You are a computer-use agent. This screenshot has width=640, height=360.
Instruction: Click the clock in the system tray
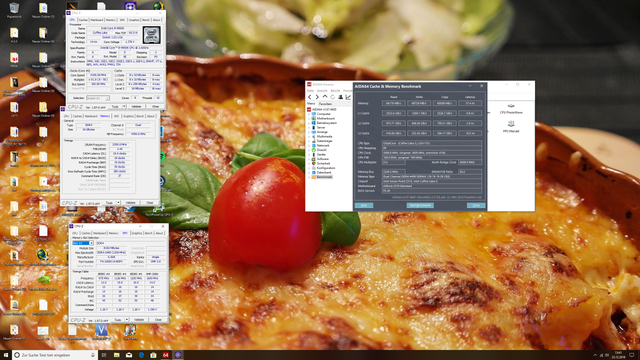click(x=618, y=355)
